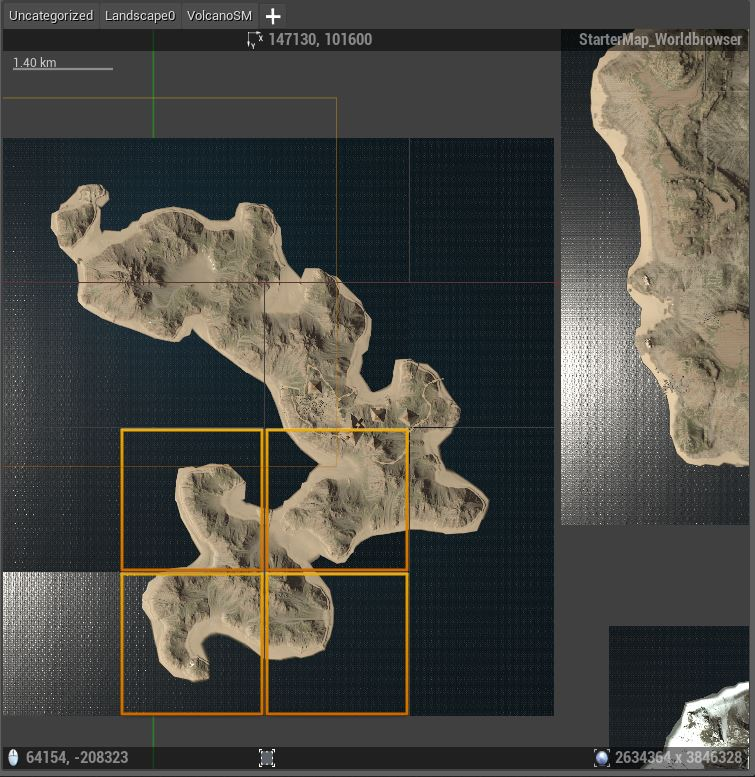Click the marquee selection size icon
755x777 pixels.
267,758
